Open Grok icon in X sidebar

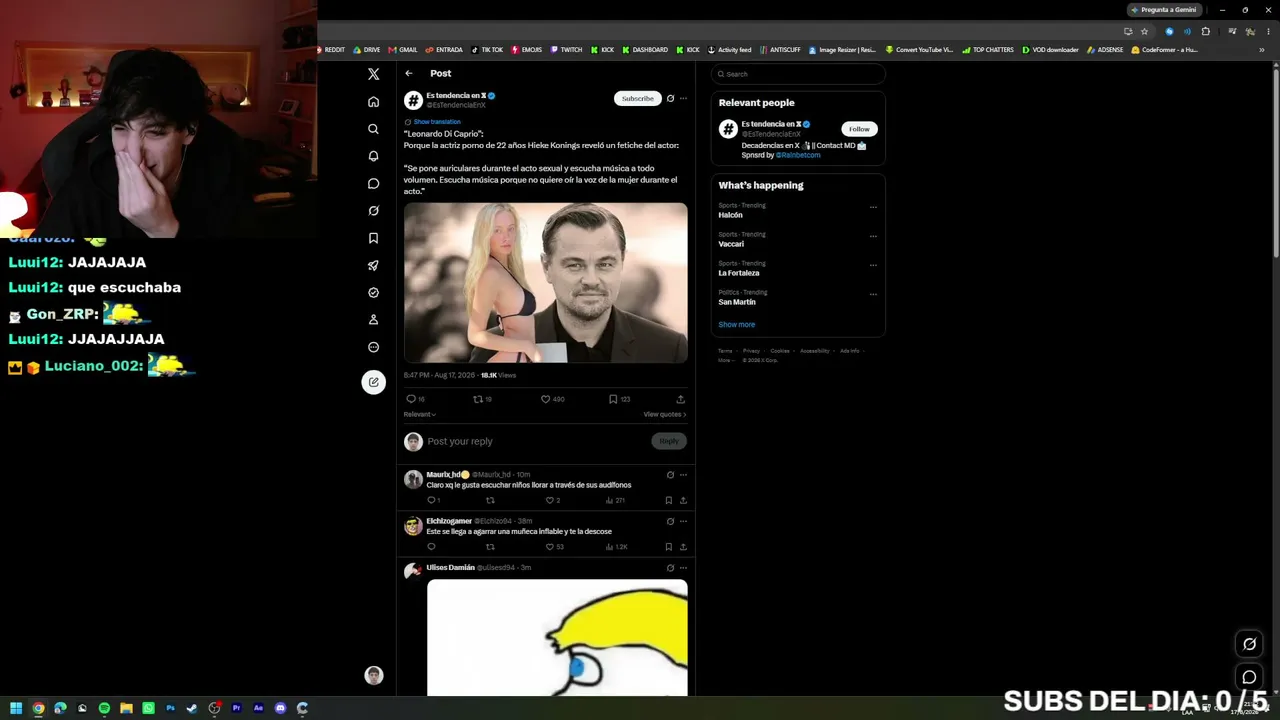pos(373,211)
